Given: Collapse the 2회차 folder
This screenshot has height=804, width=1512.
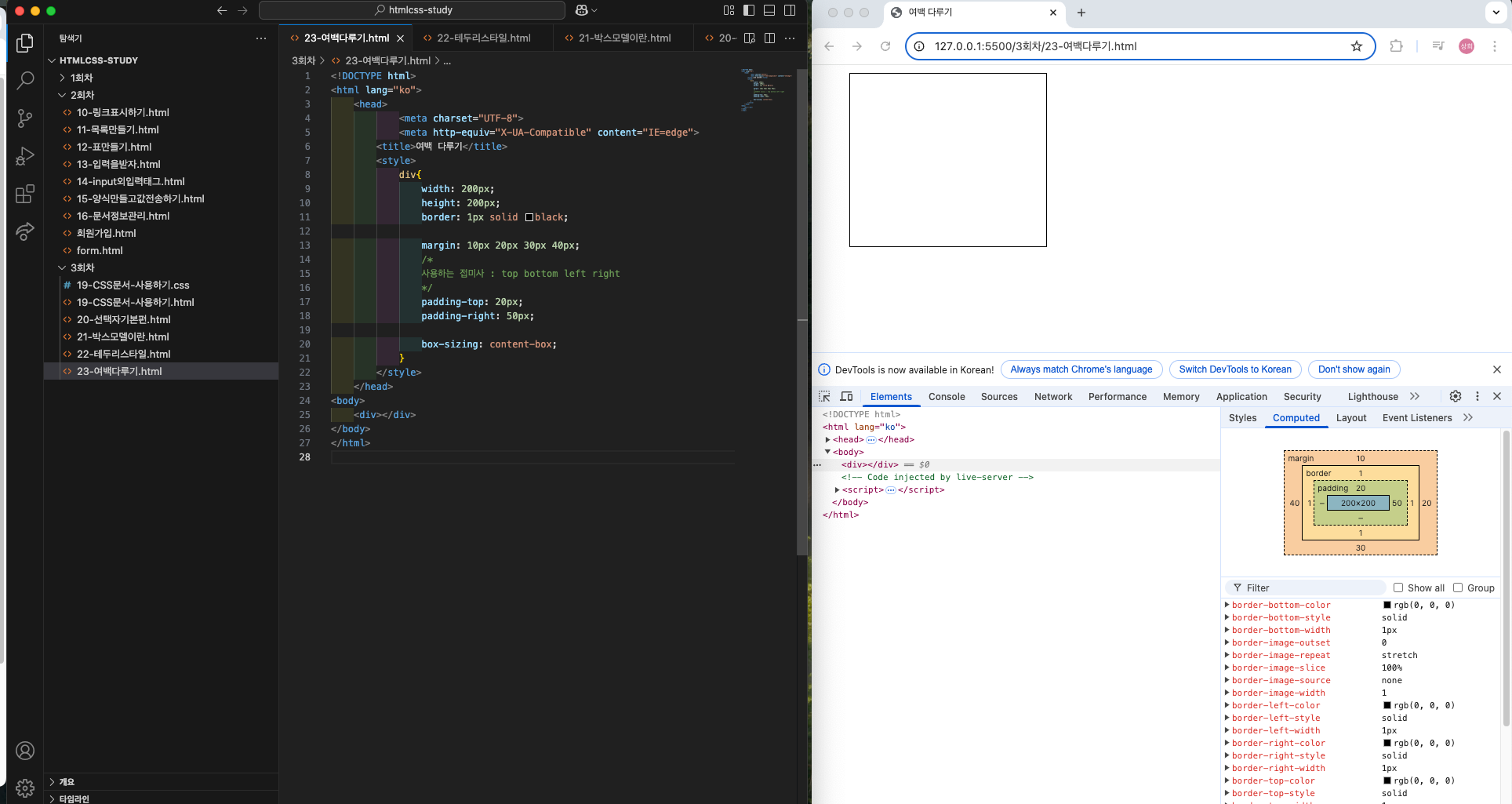Looking at the screenshot, I should click(63, 95).
